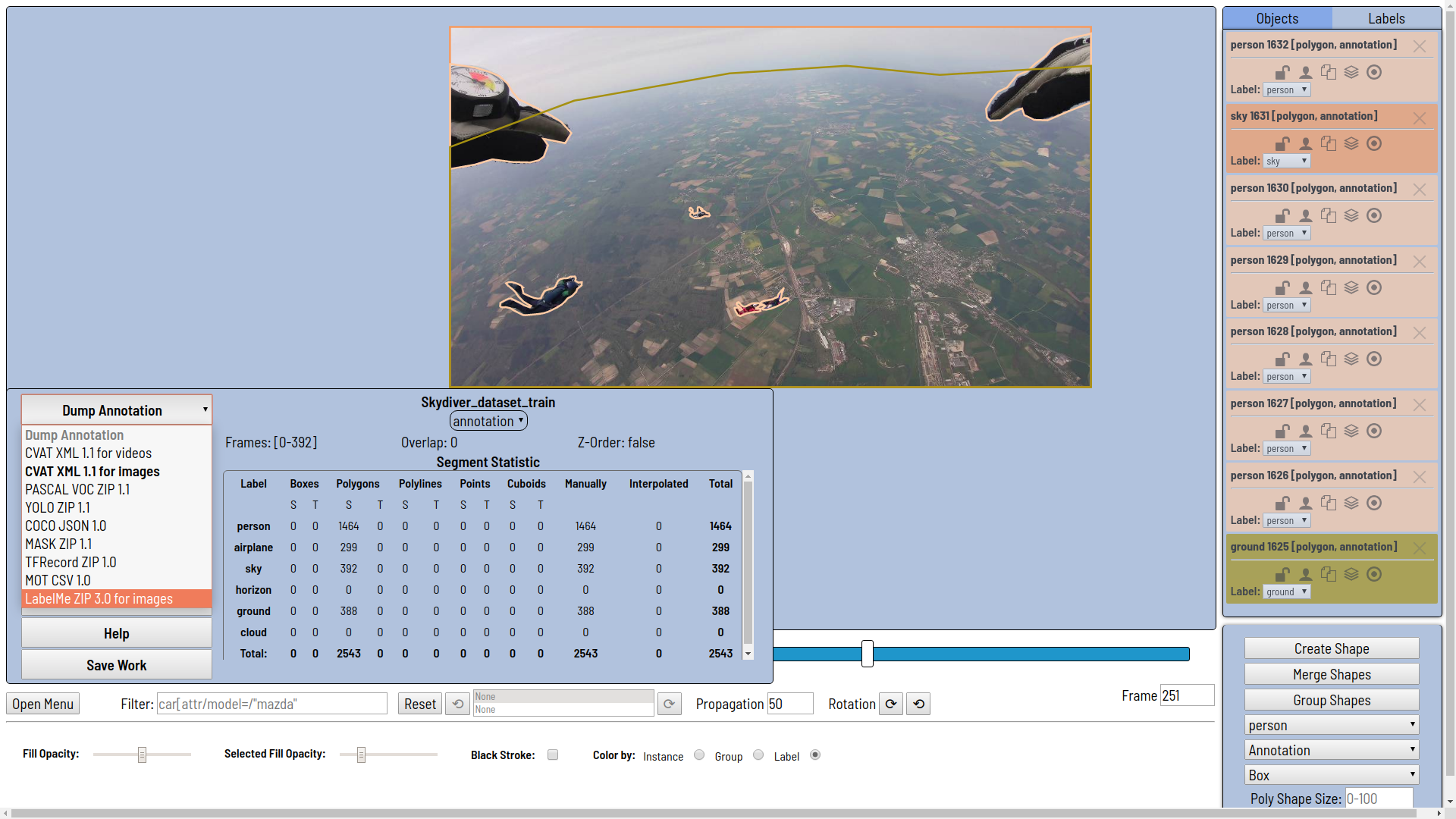Open the Label dropdown of sky 1631

coord(1287,161)
